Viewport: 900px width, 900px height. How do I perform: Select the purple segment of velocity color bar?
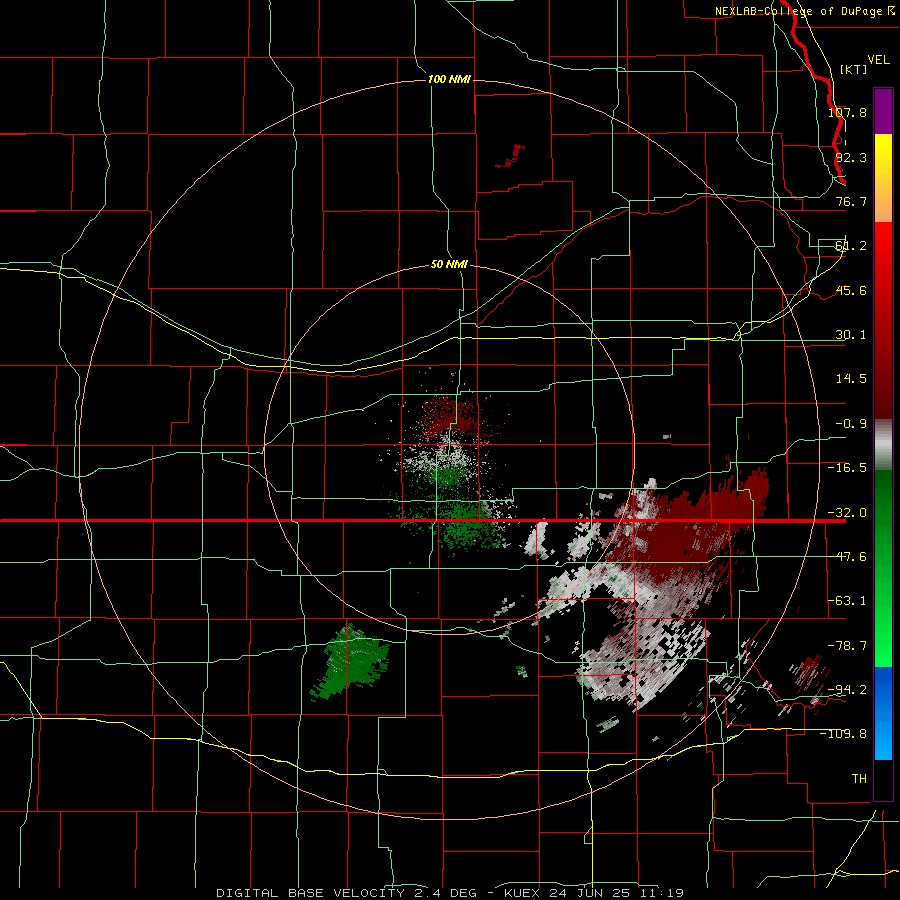click(x=883, y=111)
